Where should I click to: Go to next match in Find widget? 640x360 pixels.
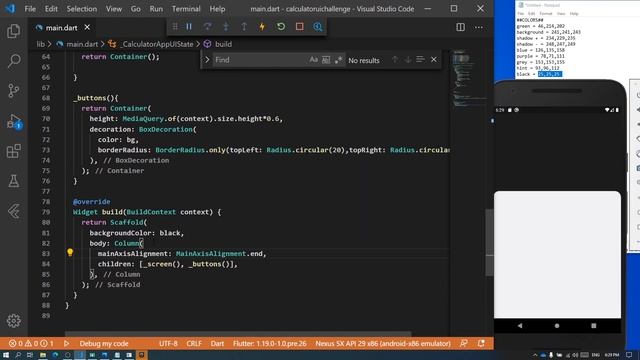[408, 60]
